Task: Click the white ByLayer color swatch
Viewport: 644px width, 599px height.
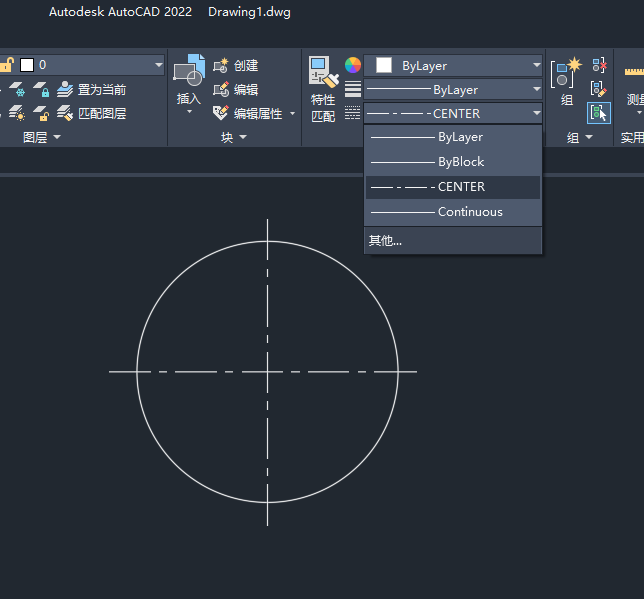Action: point(384,65)
